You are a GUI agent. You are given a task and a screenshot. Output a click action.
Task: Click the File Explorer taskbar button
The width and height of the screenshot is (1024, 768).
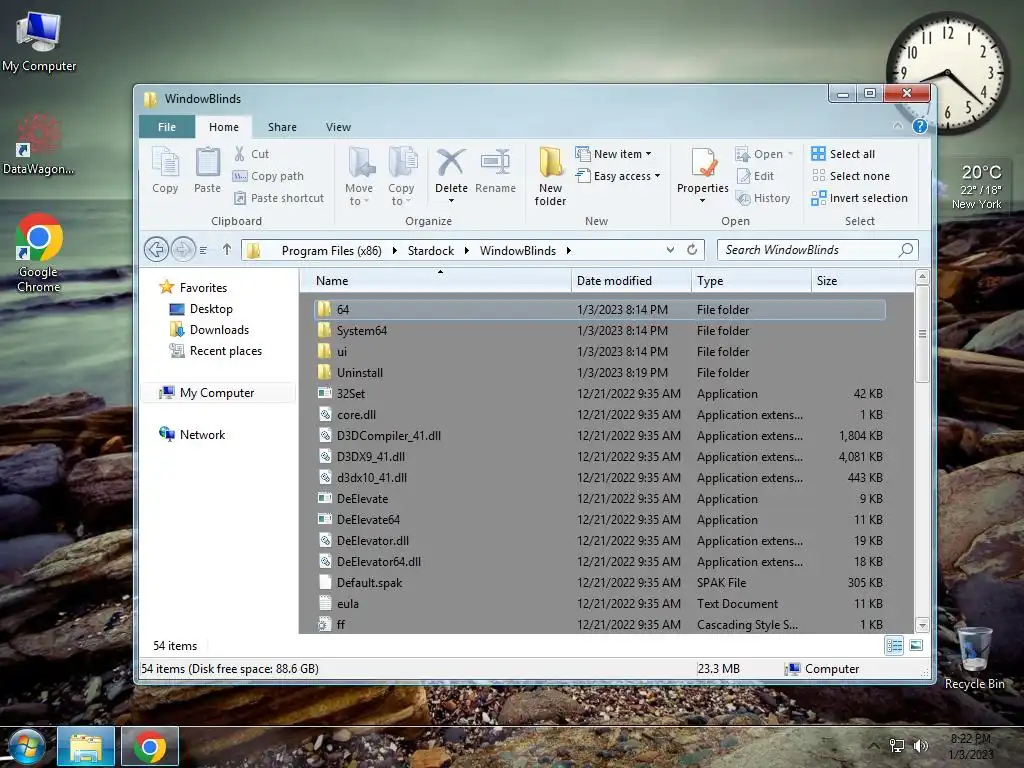[86, 746]
